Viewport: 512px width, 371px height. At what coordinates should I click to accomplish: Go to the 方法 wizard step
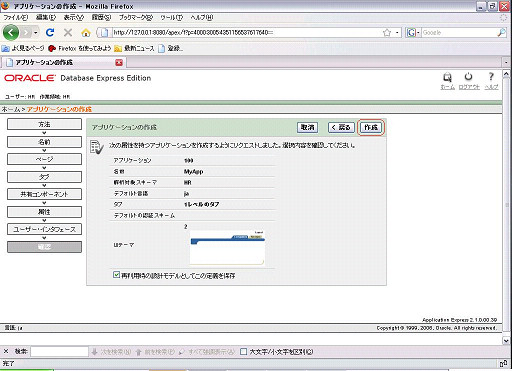[44, 124]
